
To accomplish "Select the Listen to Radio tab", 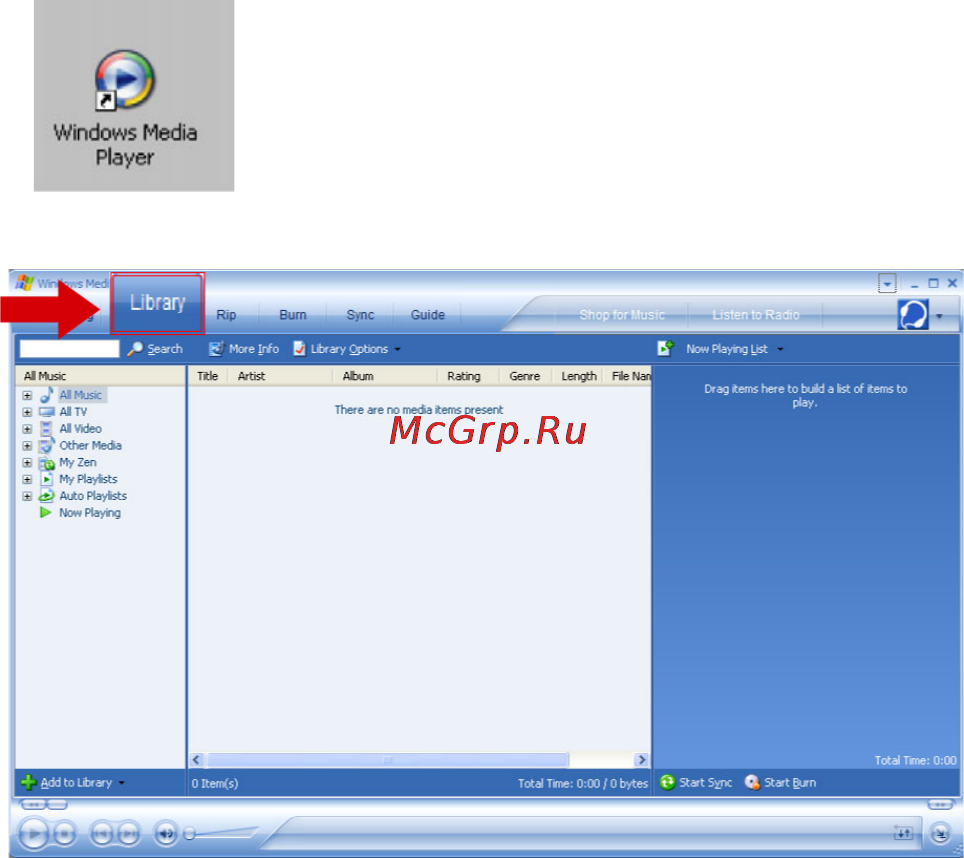I will click(x=756, y=315).
